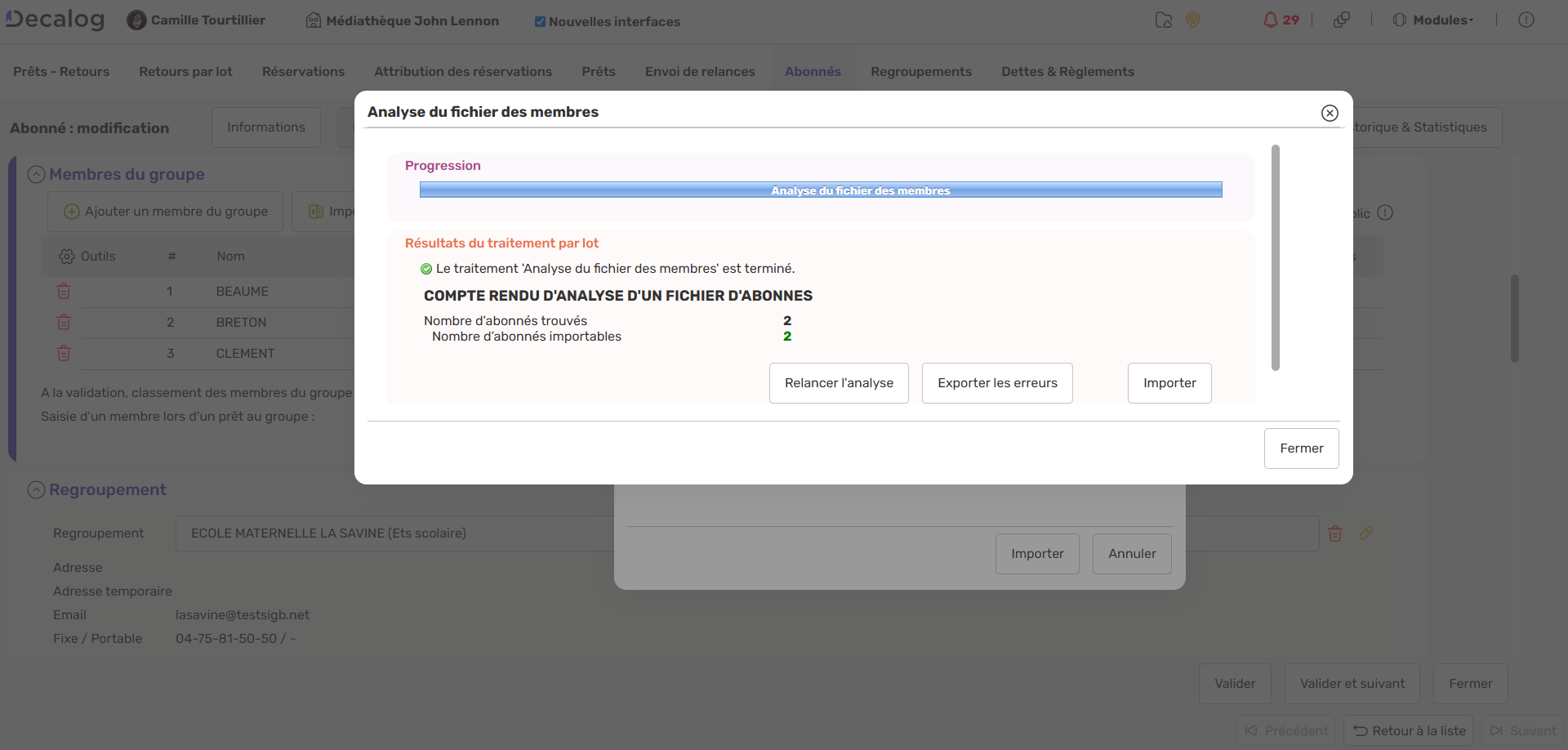Open the Outils gear icon
This screenshot has height=750, width=1568.
click(67, 257)
